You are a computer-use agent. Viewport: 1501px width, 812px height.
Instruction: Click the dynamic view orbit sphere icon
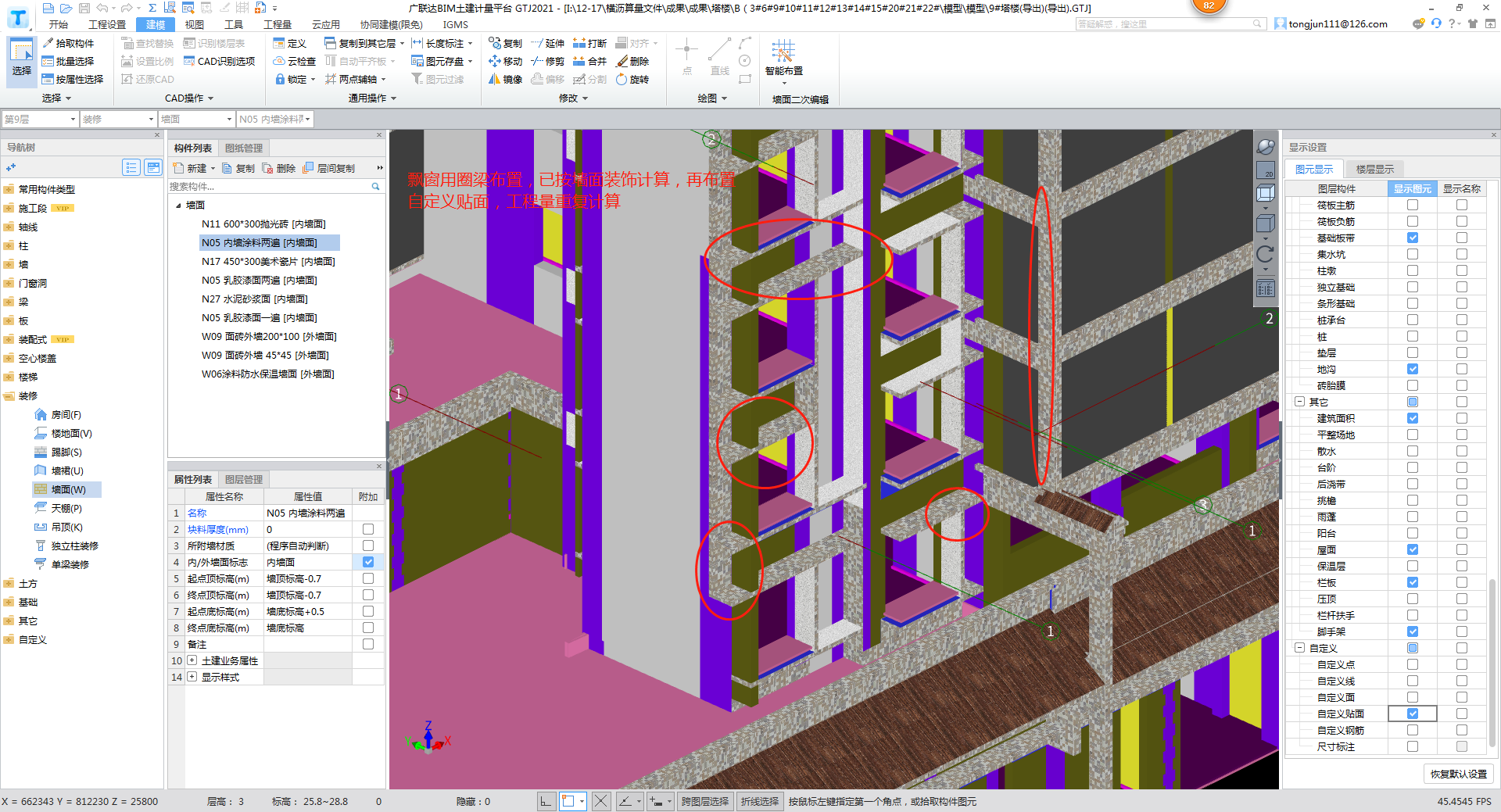1266,147
